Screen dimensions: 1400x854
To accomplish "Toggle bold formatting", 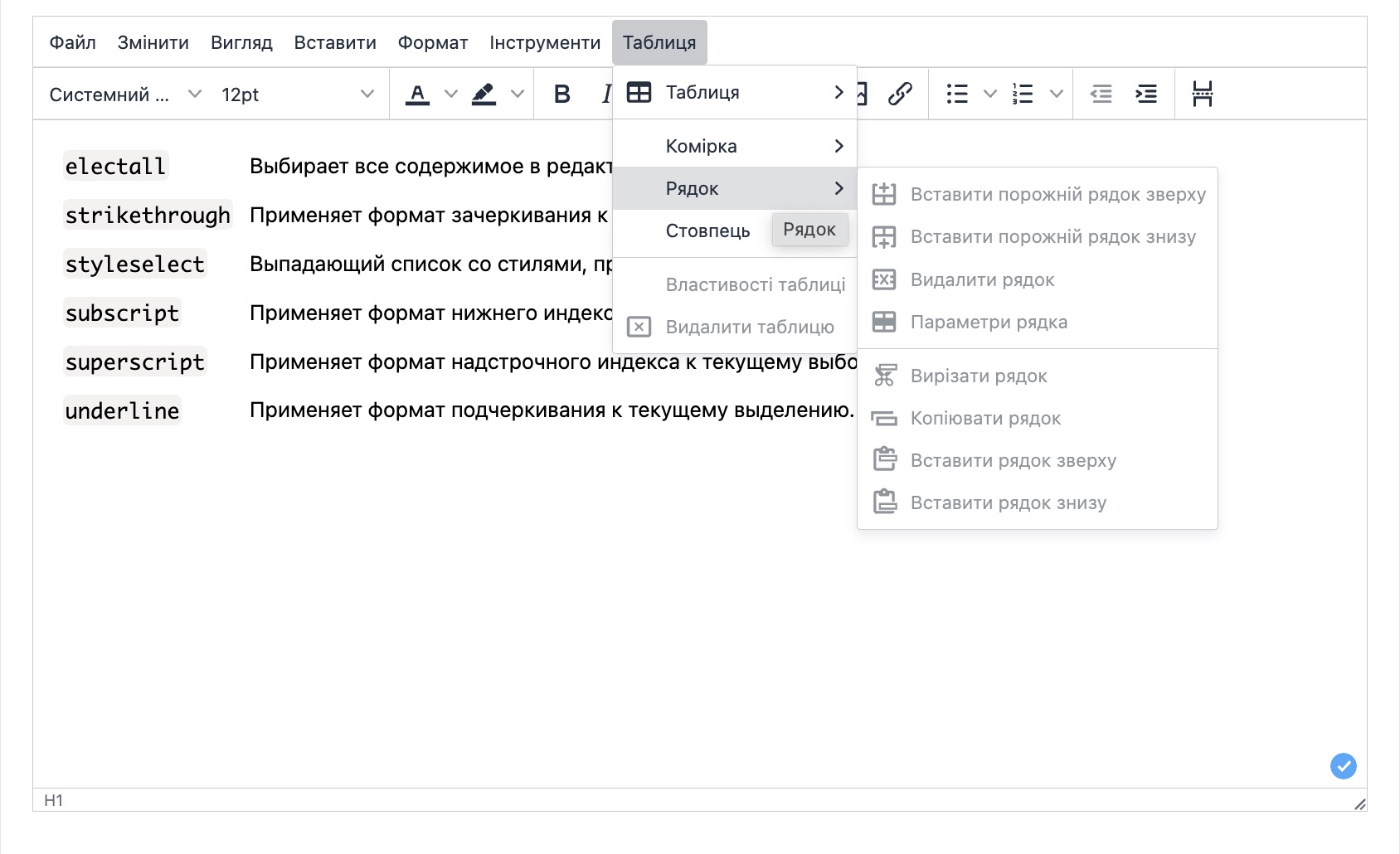I will coord(561,94).
